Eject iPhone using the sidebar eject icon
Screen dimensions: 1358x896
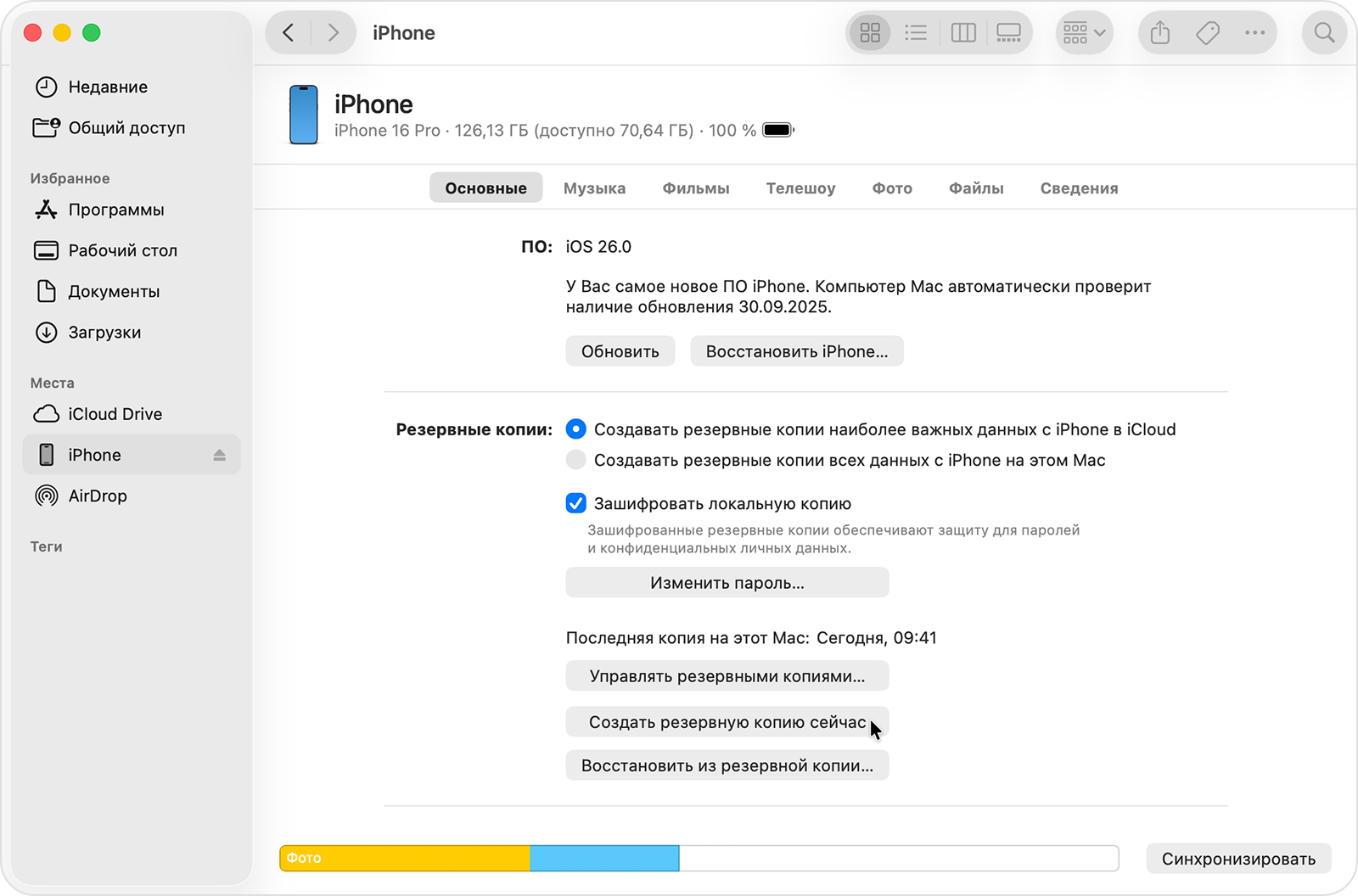(220, 456)
